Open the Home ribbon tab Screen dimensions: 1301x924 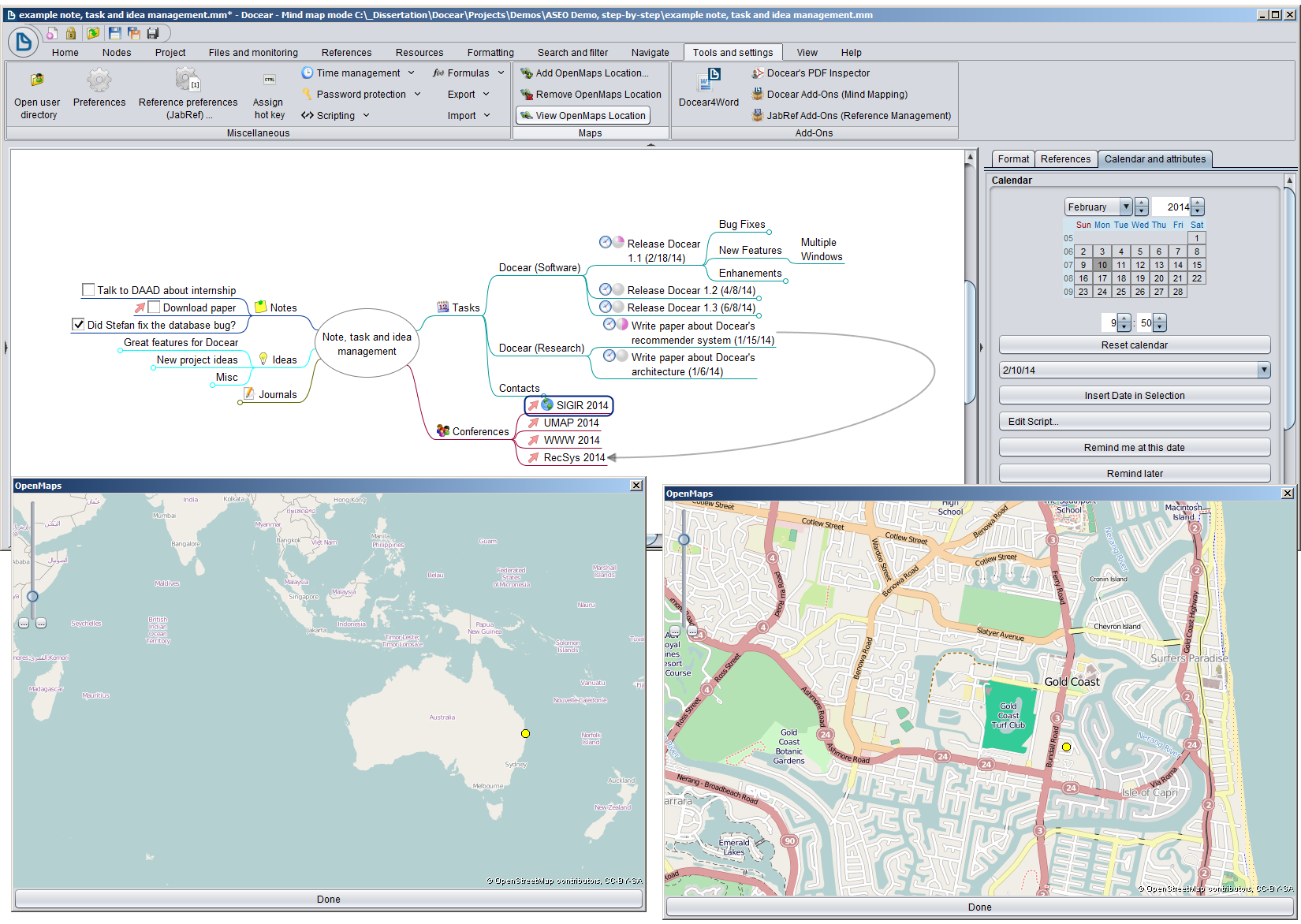pyautogui.click(x=65, y=53)
